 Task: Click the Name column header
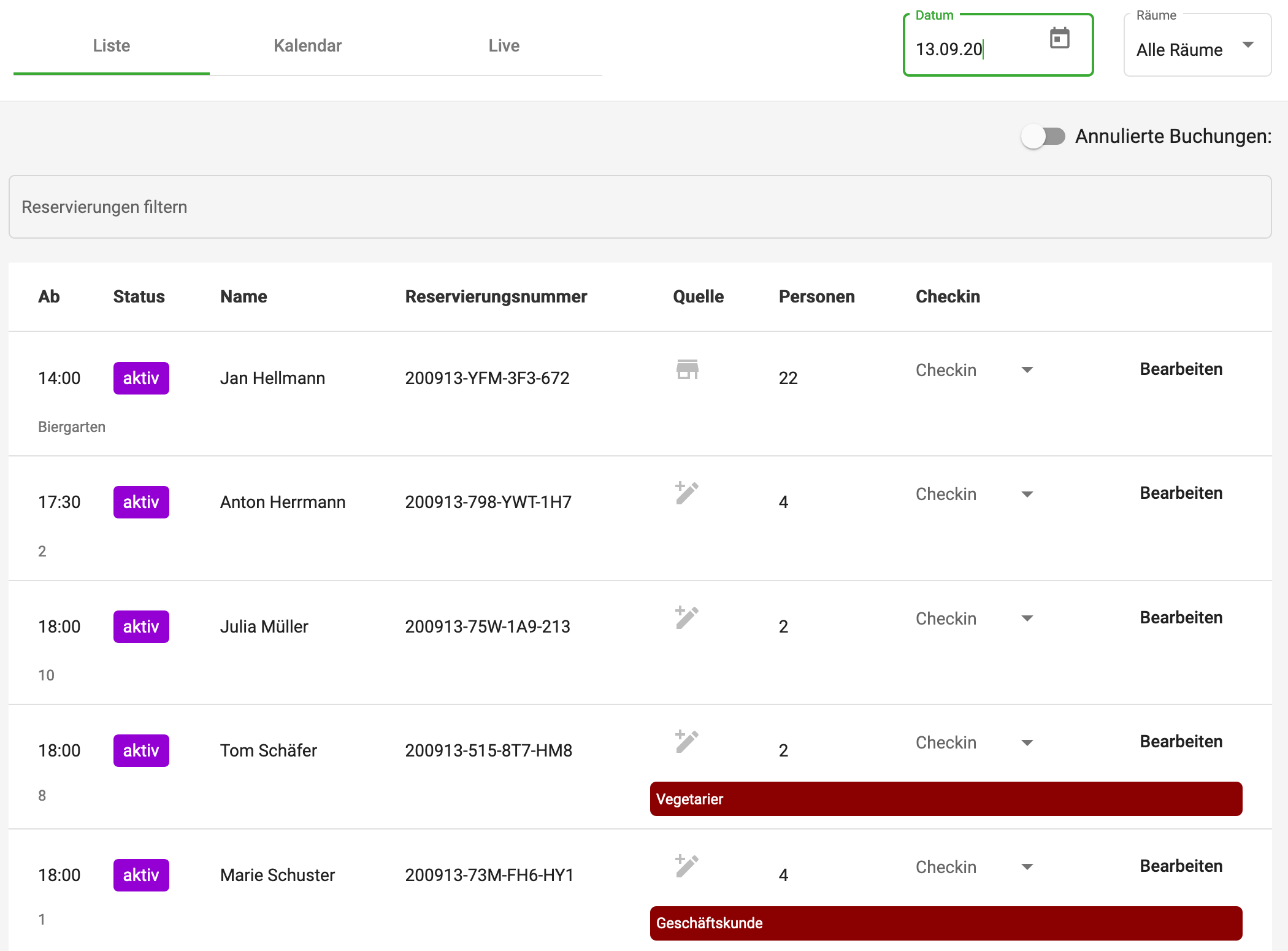243,296
